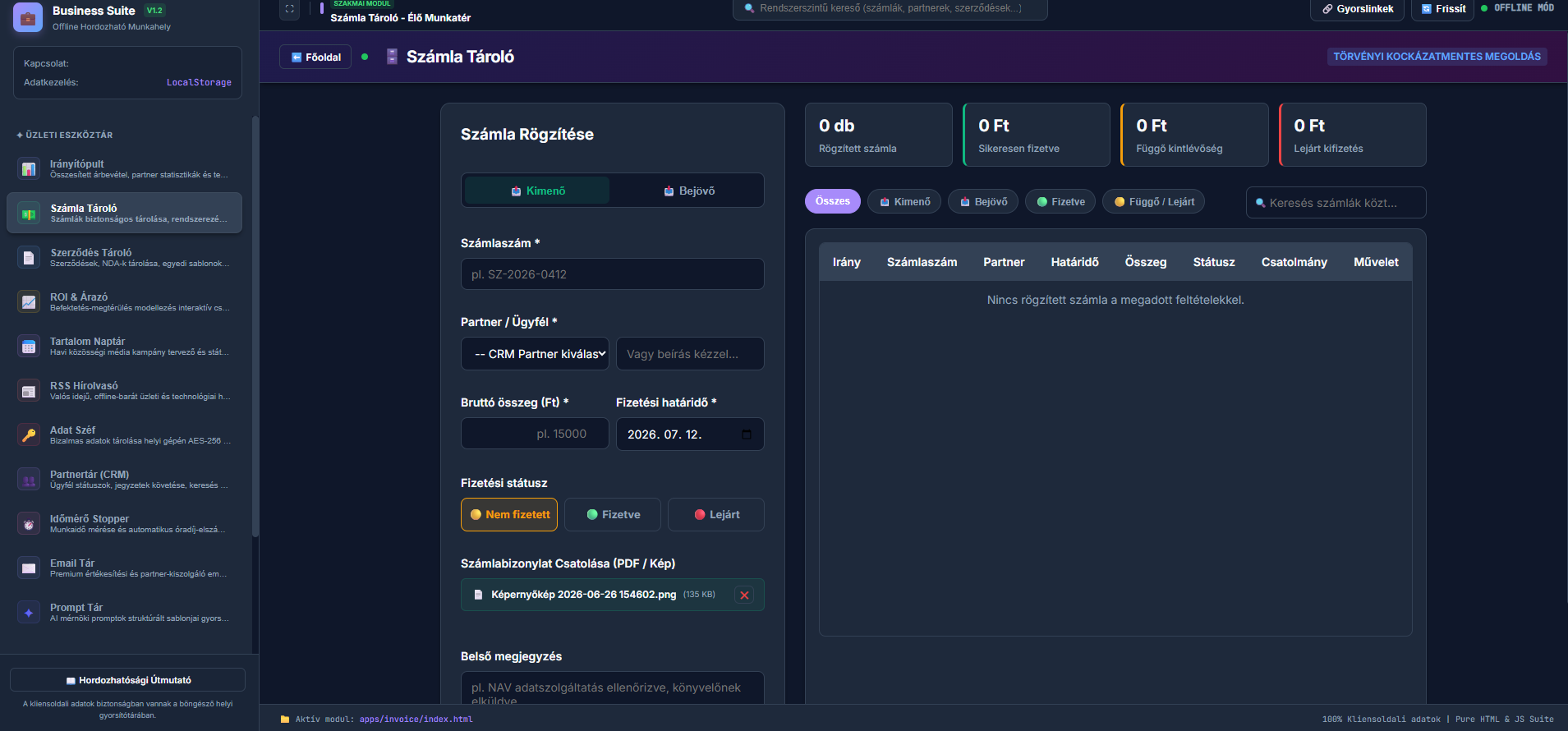The width and height of the screenshot is (1568, 731).
Task: Click the Függő kintlévőség stat card
Action: (1194, 135)
